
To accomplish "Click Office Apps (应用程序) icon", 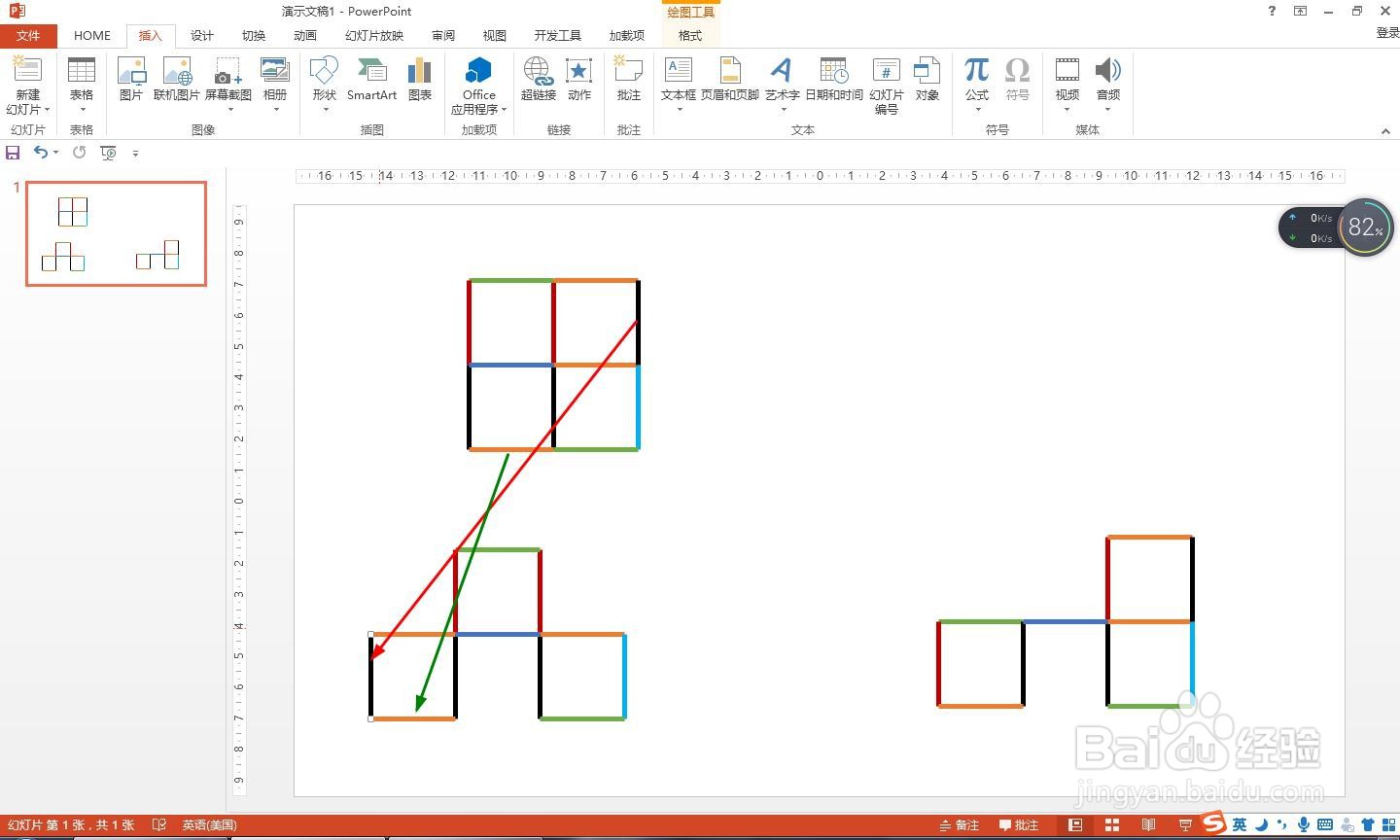I will click(478, 70).
